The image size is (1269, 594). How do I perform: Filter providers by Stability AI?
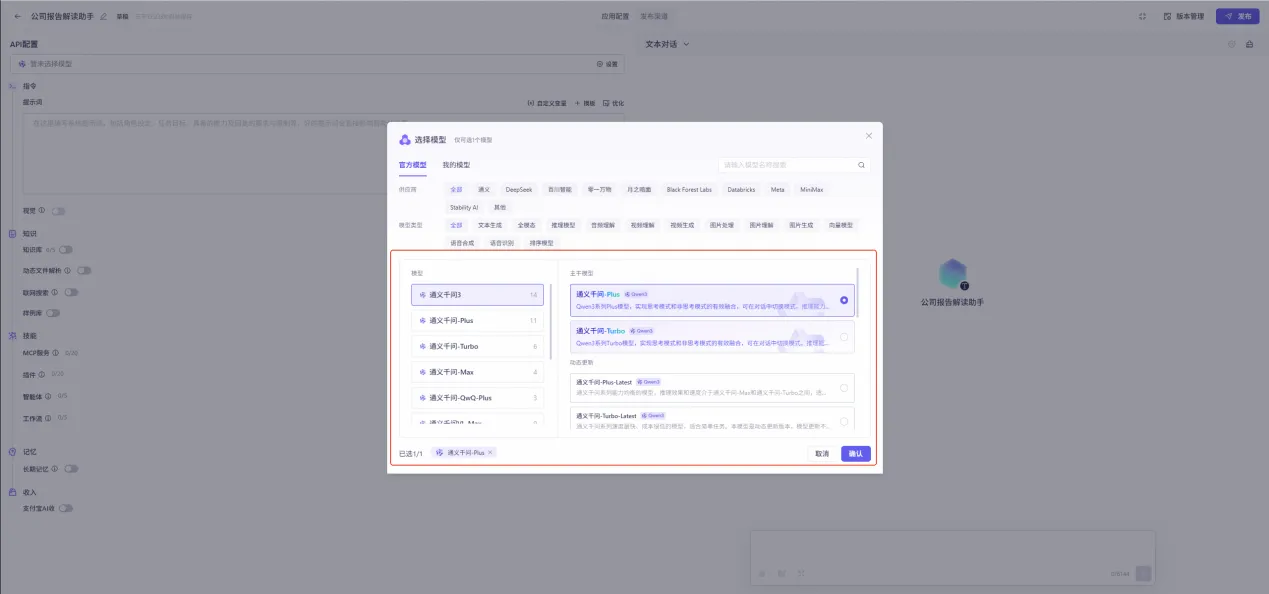click(464, 207)
